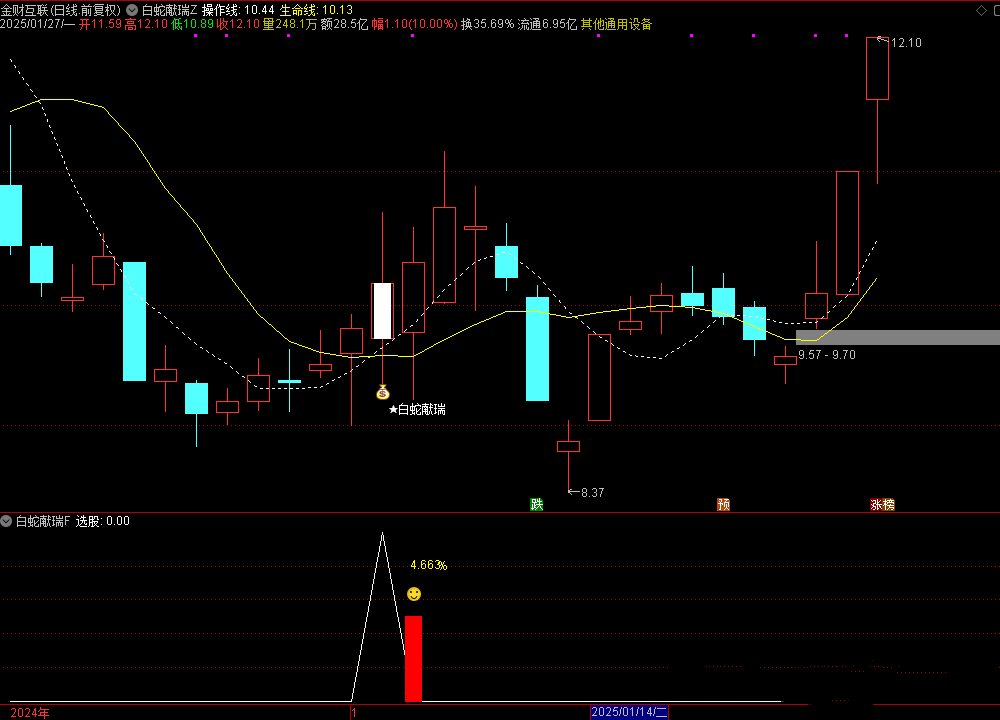Open the 白蛇献瑞Z indicator dropdown arrow
This screenshot has height=720, width=1000.
(132, 10)
